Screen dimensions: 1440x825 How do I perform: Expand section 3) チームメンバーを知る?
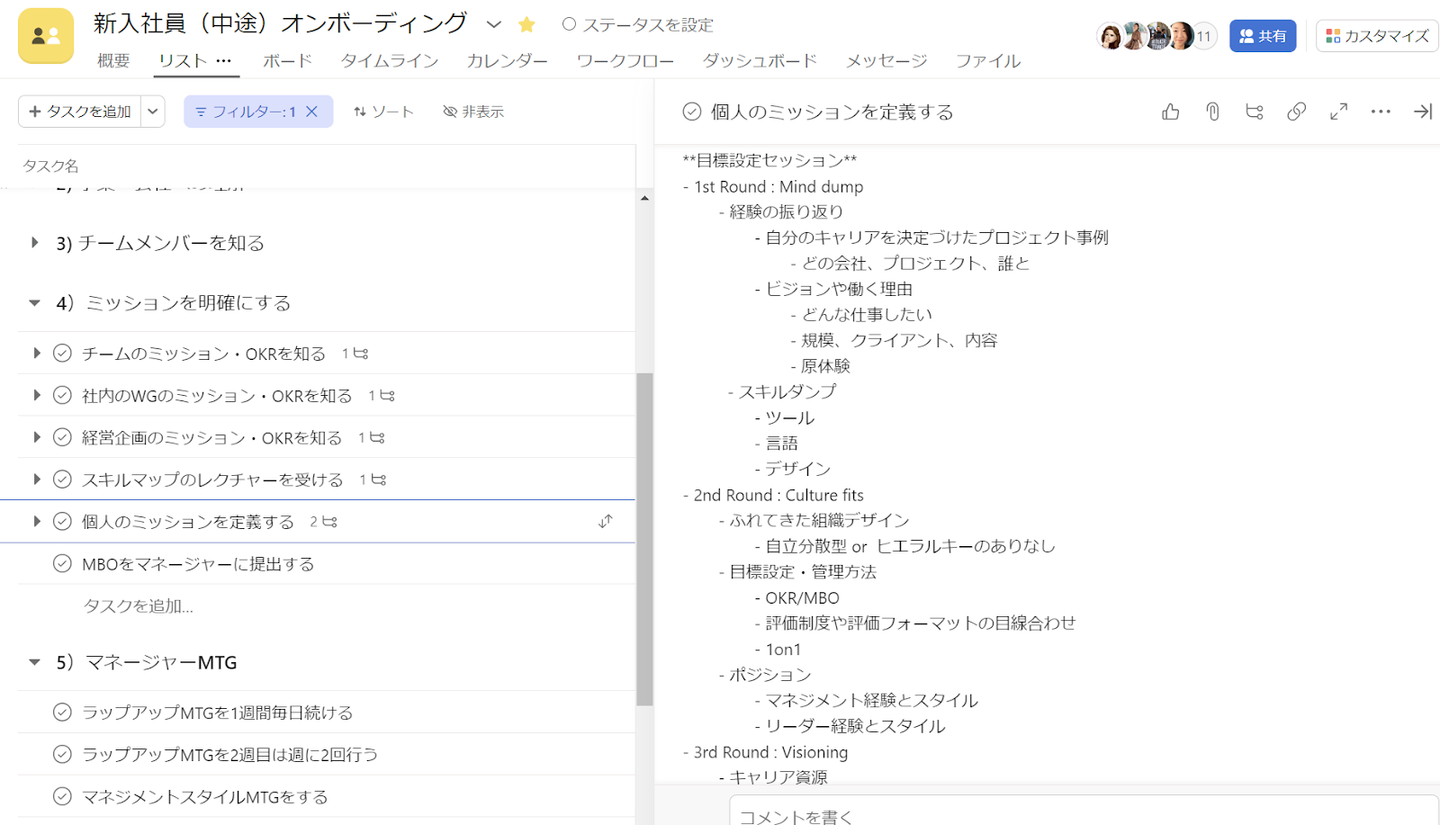(x=35, y=243)
